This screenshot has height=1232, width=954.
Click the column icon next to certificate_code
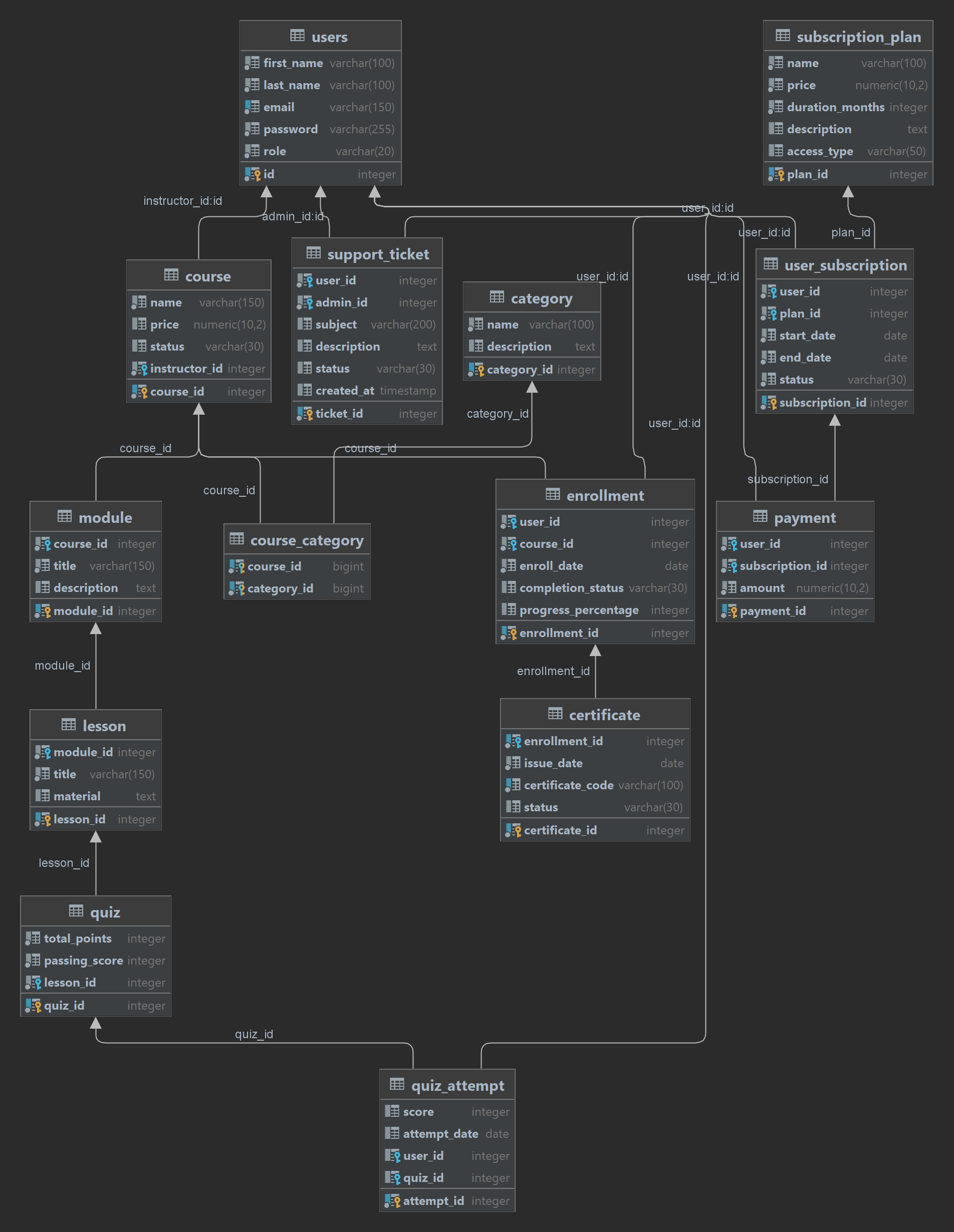(x=513, y=785)
